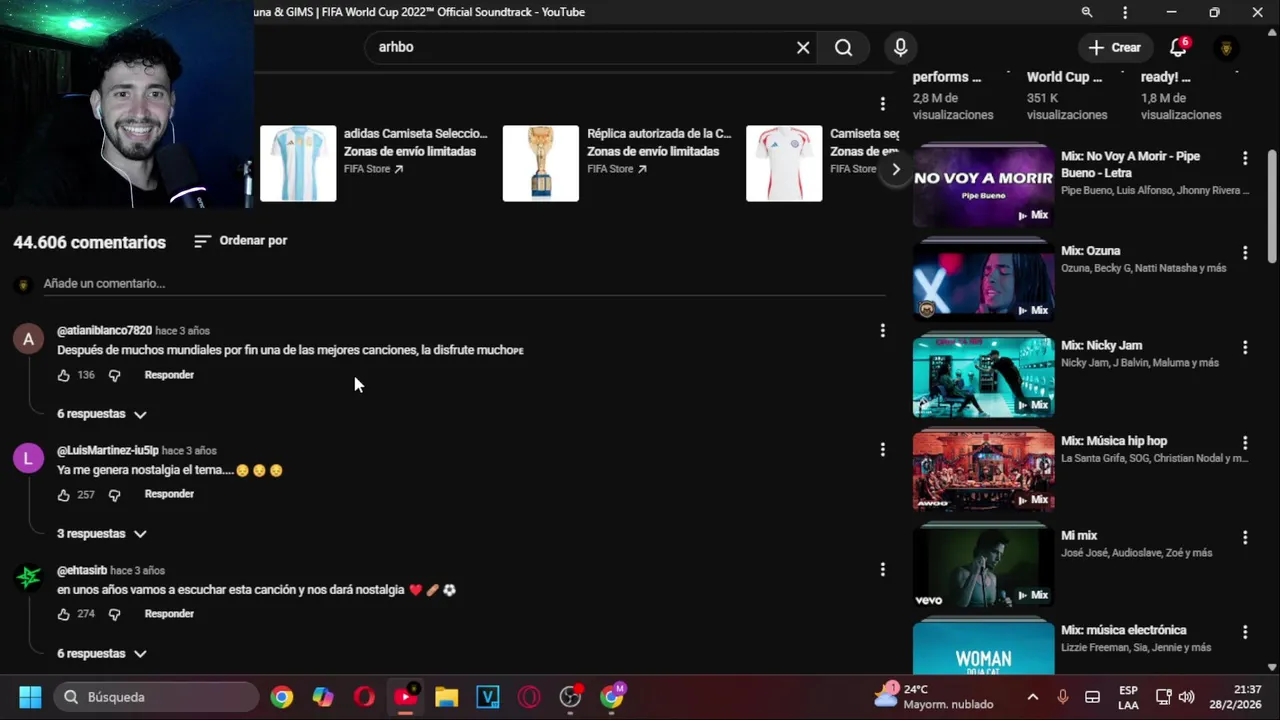Open the weather widget showing 24°C

pyautogui.click(x=933, y=697)
